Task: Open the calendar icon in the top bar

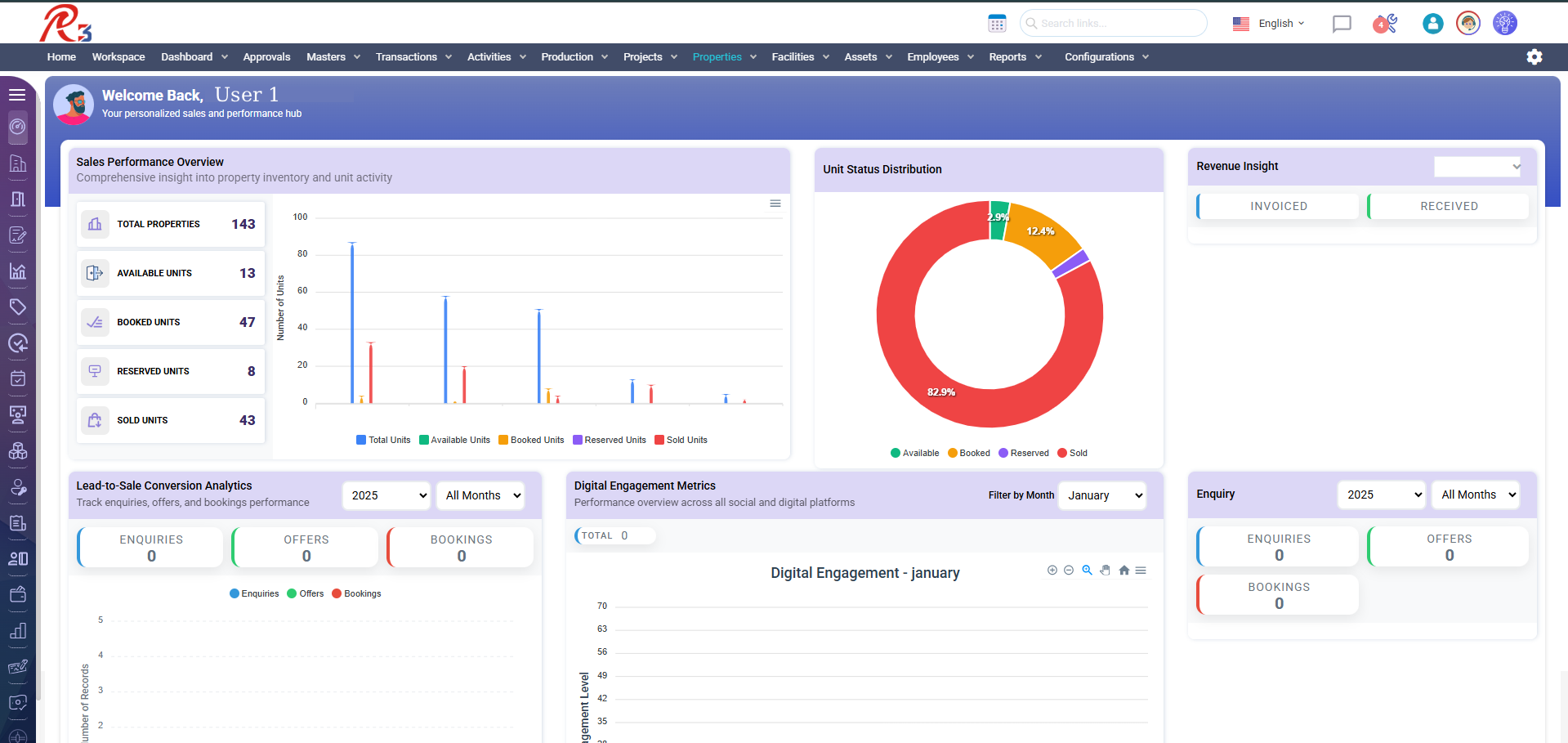Action: (x=997, y=23)
